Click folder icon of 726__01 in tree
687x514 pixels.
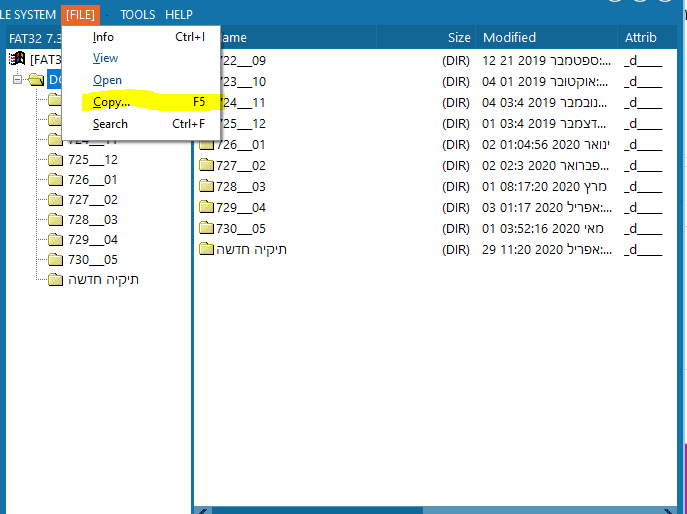point(55,180)
